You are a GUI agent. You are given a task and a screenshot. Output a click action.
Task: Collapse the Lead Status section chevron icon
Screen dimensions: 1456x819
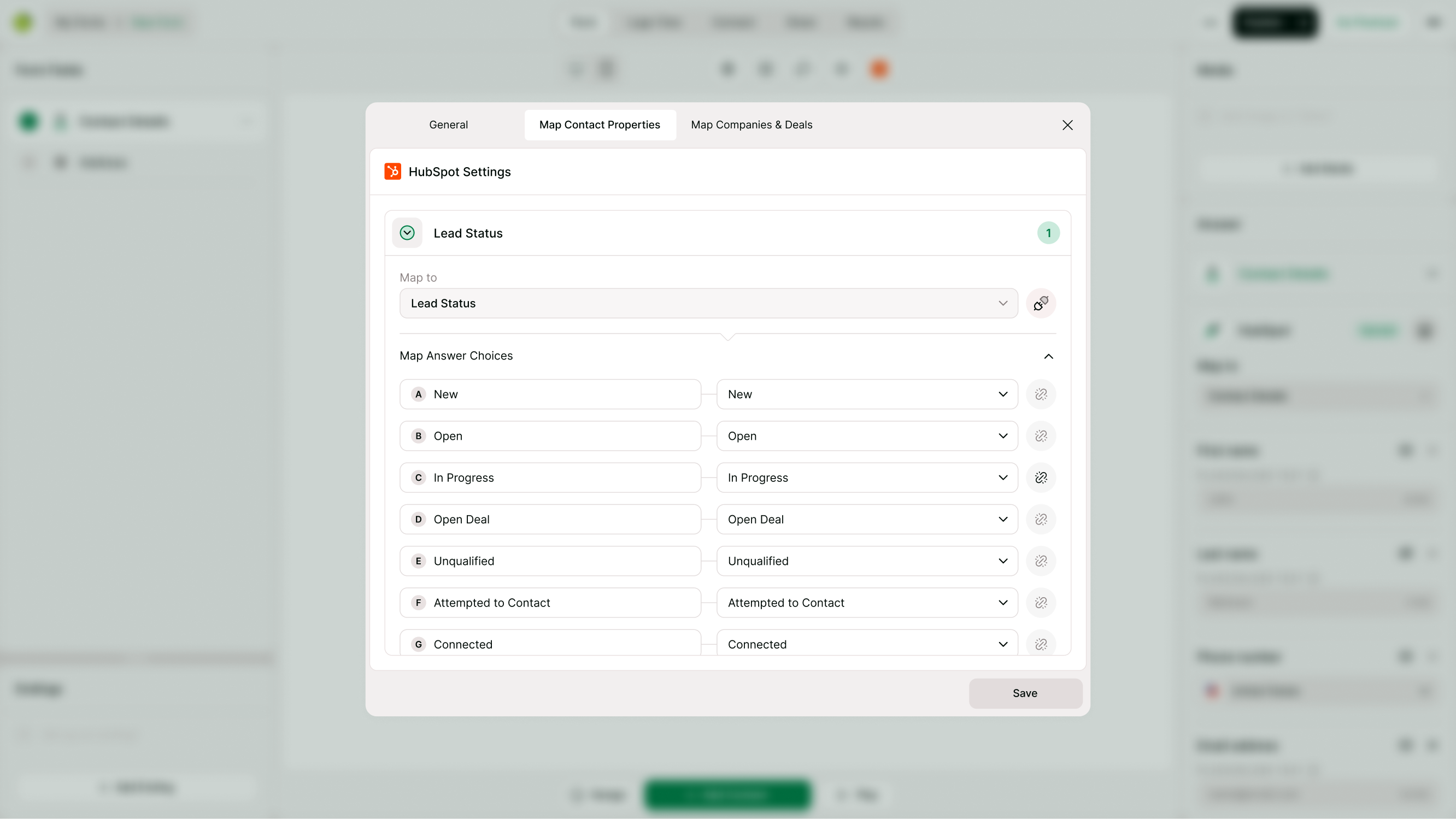pos(407,233)
